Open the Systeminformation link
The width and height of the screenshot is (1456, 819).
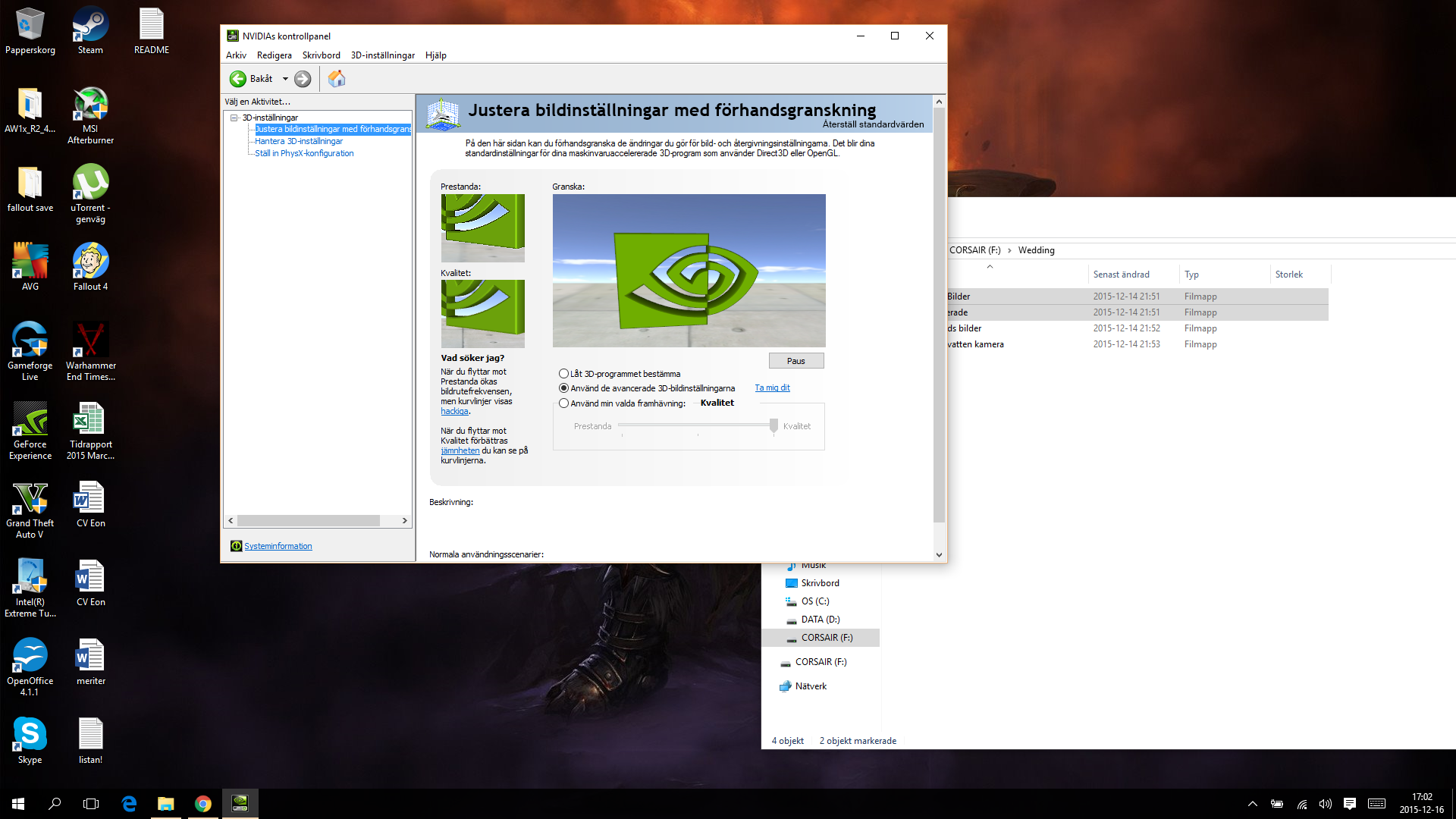click(x=278, y=546)
